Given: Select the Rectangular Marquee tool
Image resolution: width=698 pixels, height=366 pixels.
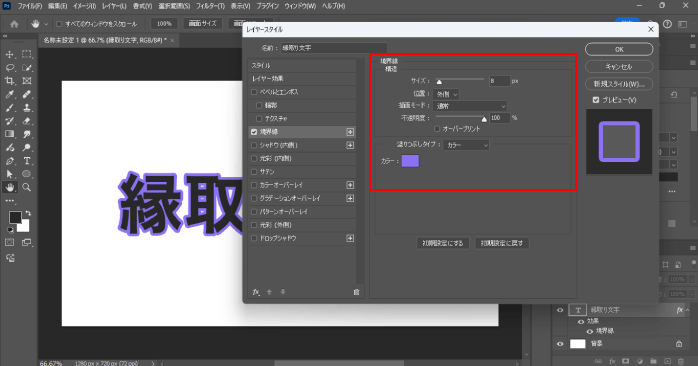Looking at the screenshot, I should point(27,54).
